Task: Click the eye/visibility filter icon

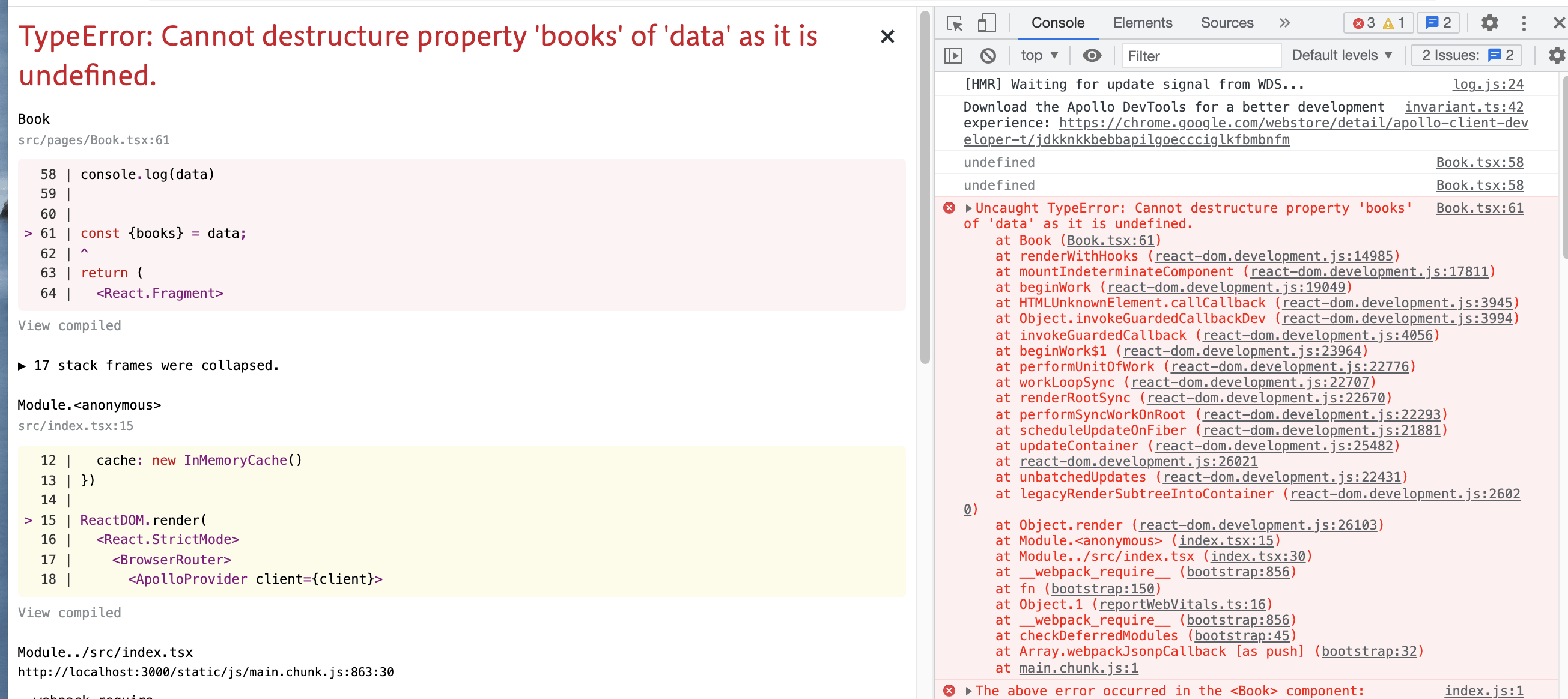Action: coord(1093,55)
